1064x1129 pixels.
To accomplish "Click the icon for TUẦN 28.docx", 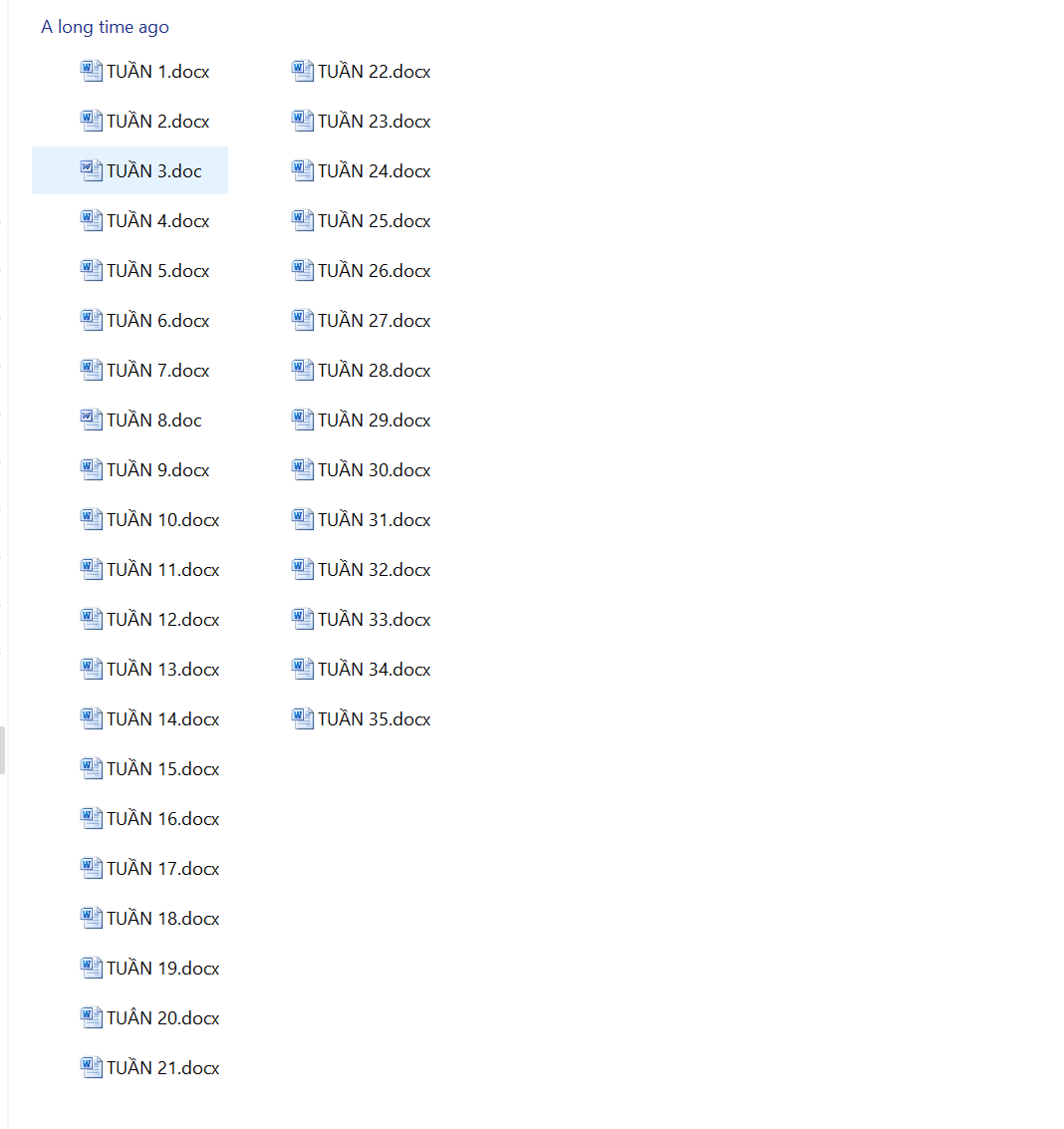I will click(303, 370).
